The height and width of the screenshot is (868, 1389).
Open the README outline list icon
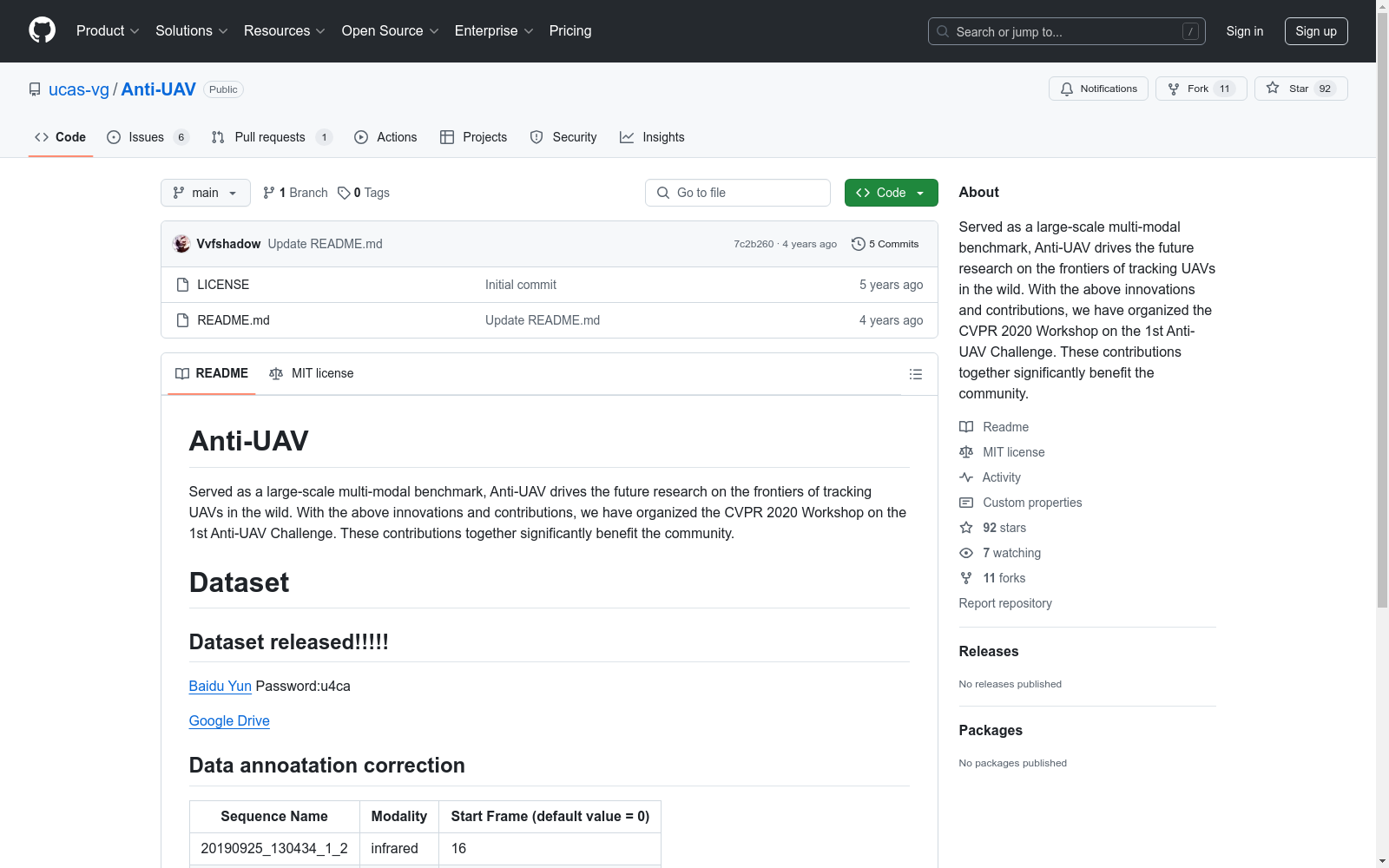point(915,374)
